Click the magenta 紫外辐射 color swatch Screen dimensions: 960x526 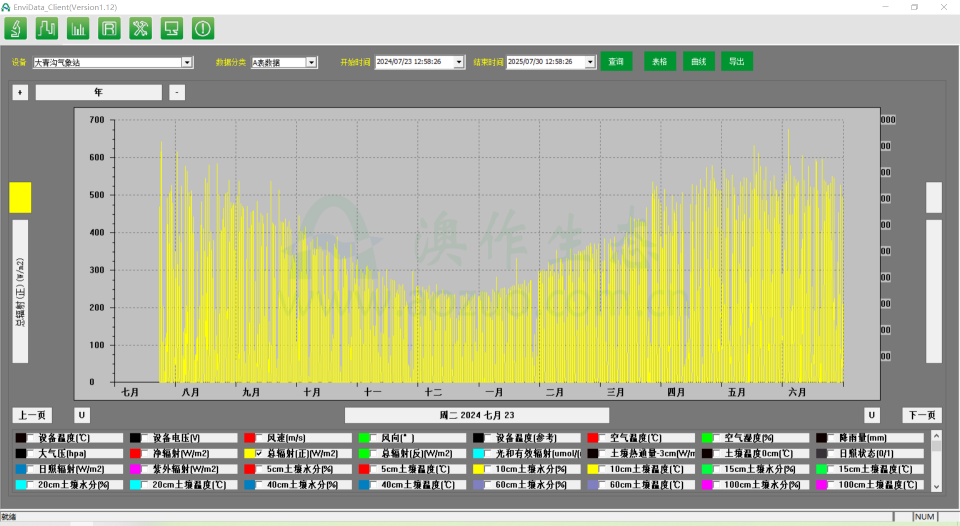click(135, 469)
